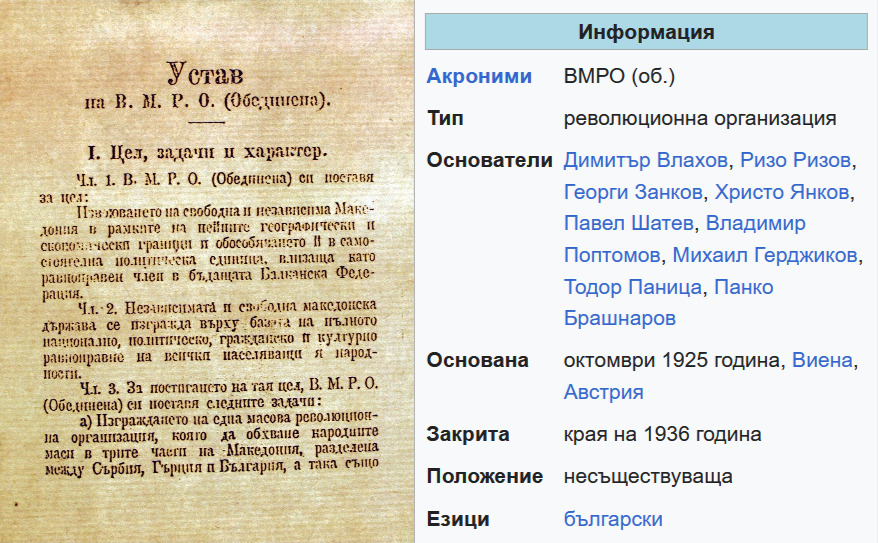Viewport: 878px width, 543px height.
Task: Open the Акроними link
Action: coord(479,76)
